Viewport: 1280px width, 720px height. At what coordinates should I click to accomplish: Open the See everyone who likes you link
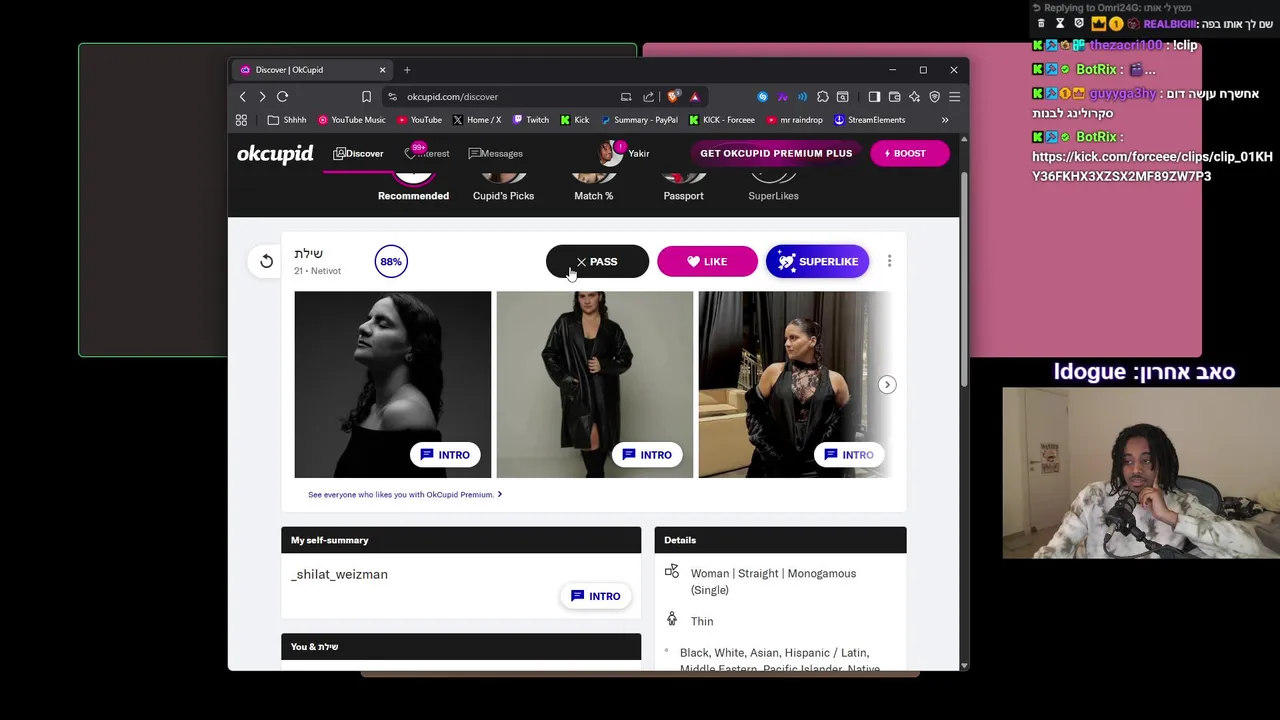[x=405, y=494]
